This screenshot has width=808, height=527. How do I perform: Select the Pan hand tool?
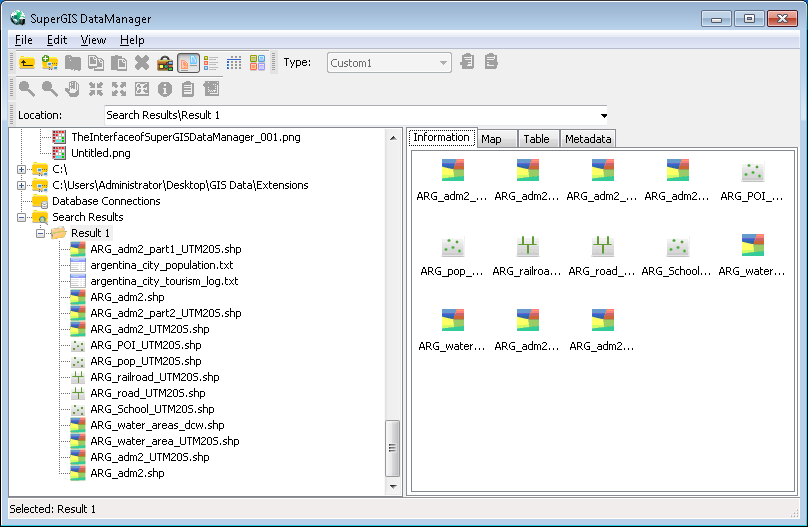click(x=73, y=89)
